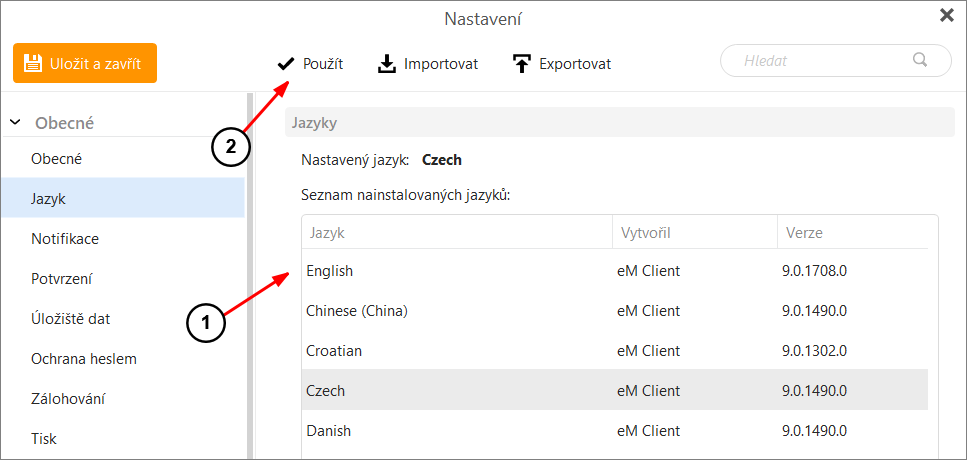Click the Uložit a zavřít button
Image resolution: width=967 pixels, height=460 pixels.
click(84, 63)
